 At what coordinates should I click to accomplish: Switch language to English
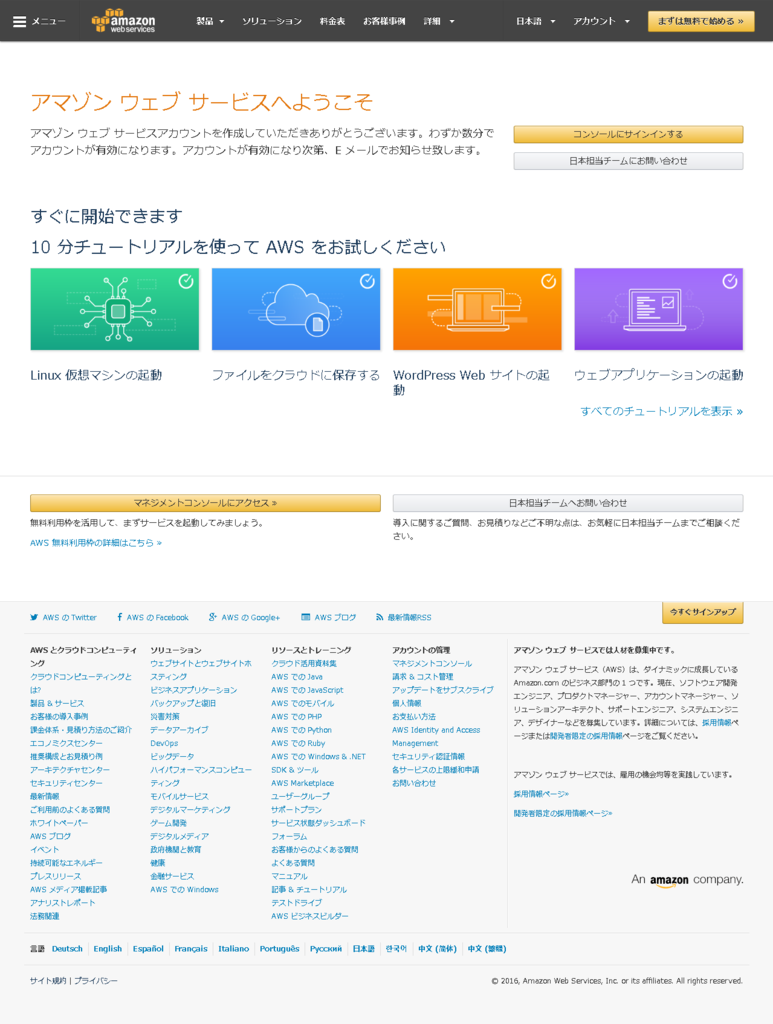click(x=108, y=949)
